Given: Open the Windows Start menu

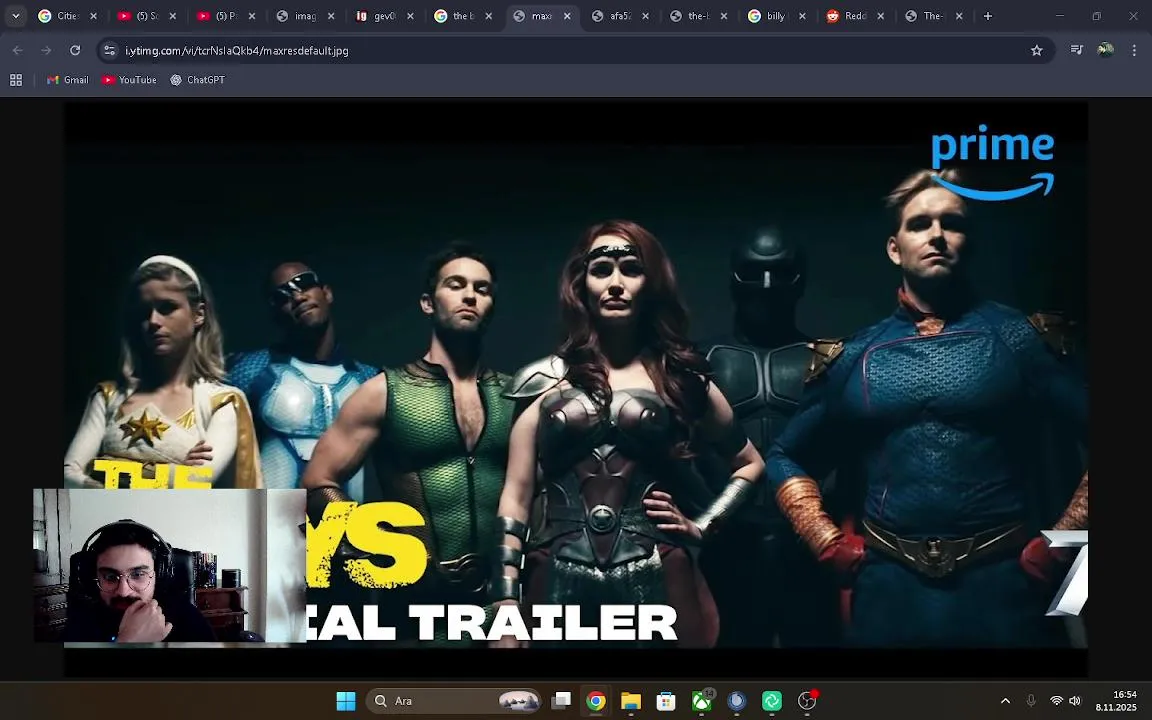Looking at the screenshot, I should coord(345,701).
